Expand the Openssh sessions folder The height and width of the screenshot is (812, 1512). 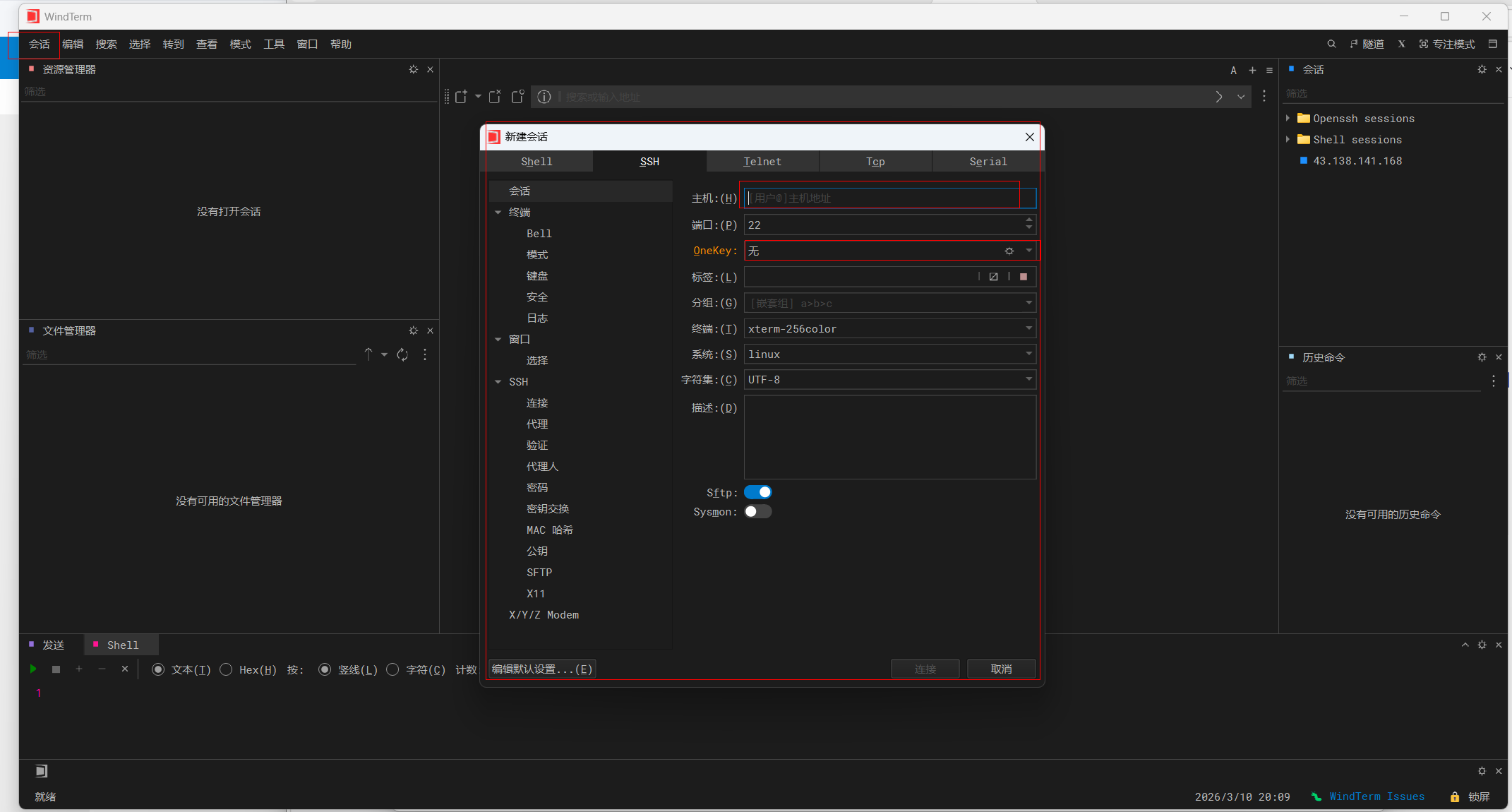[x=1288, y=118]
